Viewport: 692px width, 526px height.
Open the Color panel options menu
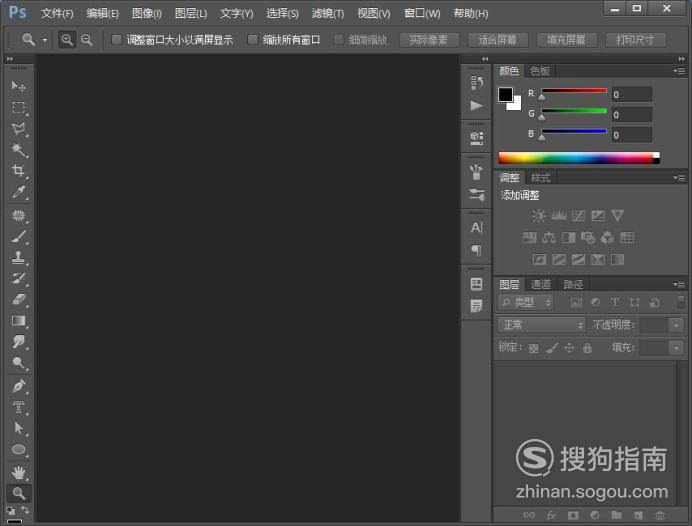pyautogui.click(x=680, y=71)
